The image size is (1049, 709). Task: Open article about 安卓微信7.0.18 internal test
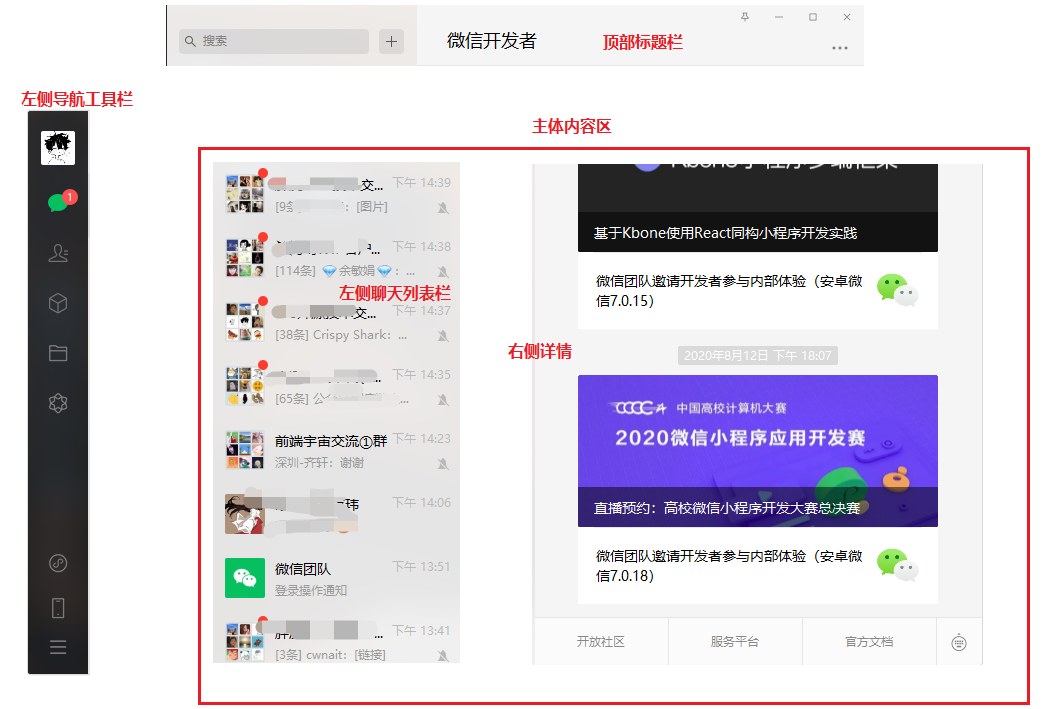pos(757,566)
